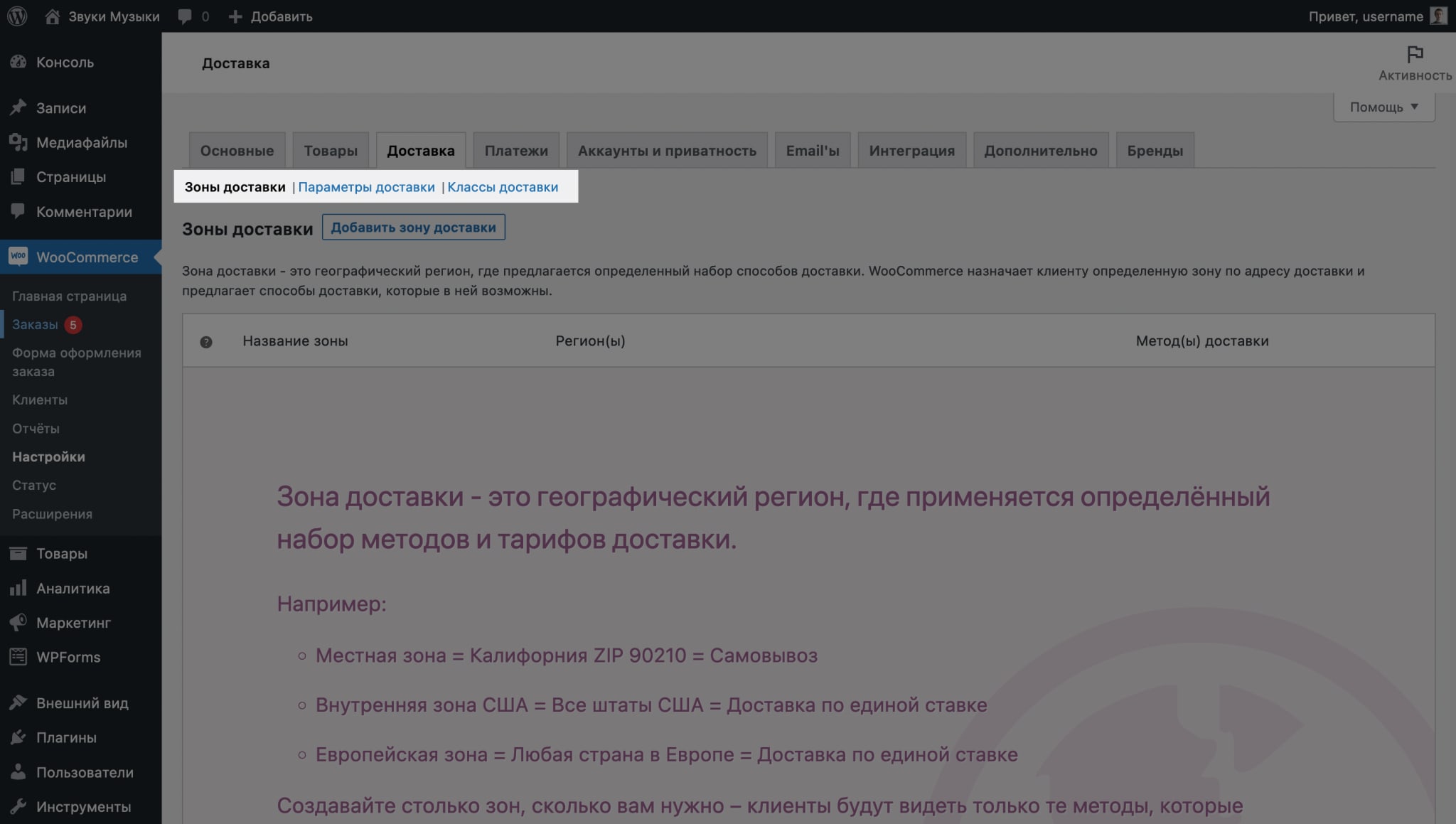Select Зоны доставки subsection link
1456x824 pixels.
(x=235, y=187)
